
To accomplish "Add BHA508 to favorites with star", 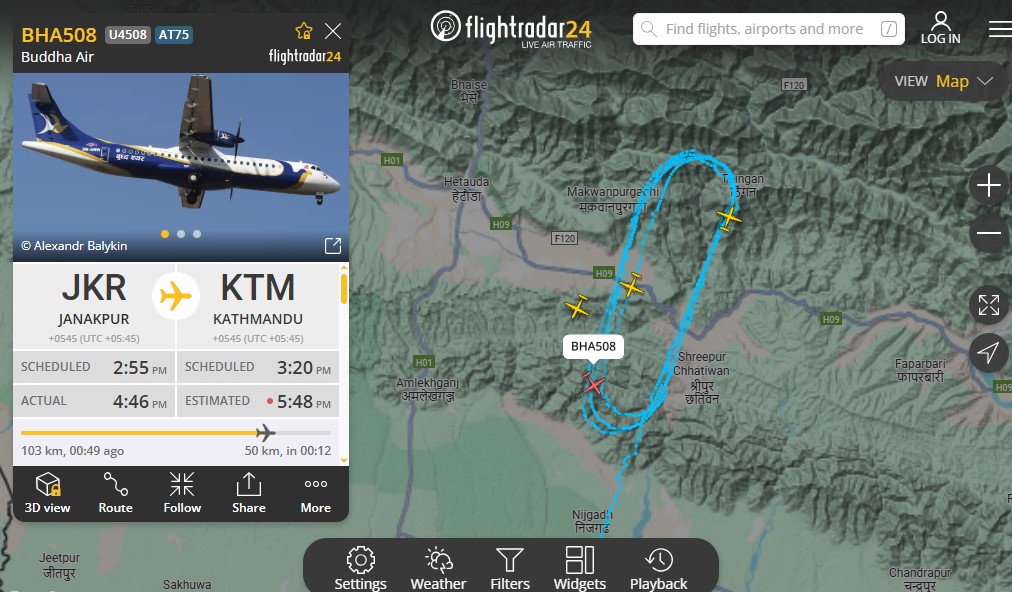I will coord(303,30).
